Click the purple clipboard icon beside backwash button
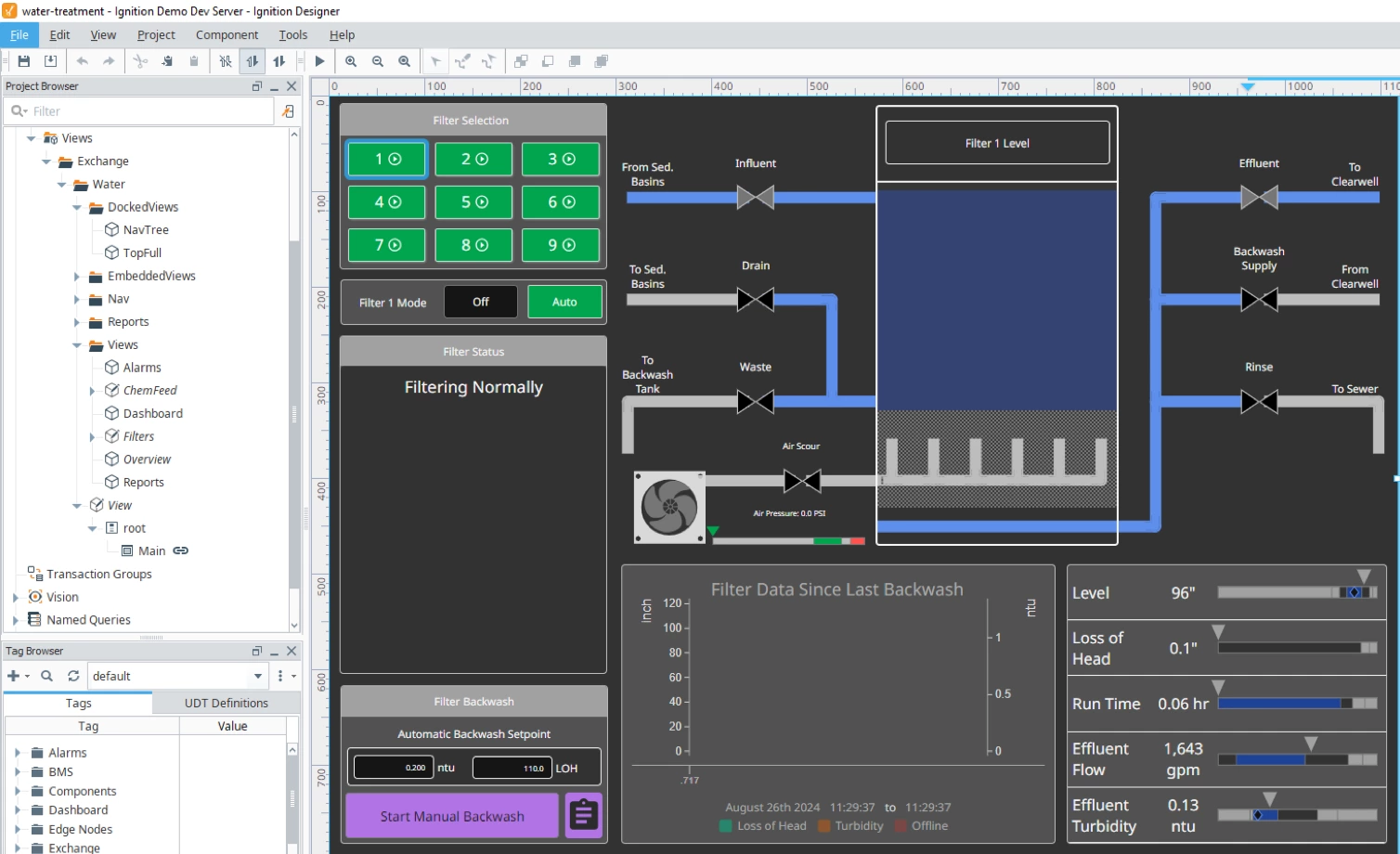The image size is (1400, 854). pos(584,815)
